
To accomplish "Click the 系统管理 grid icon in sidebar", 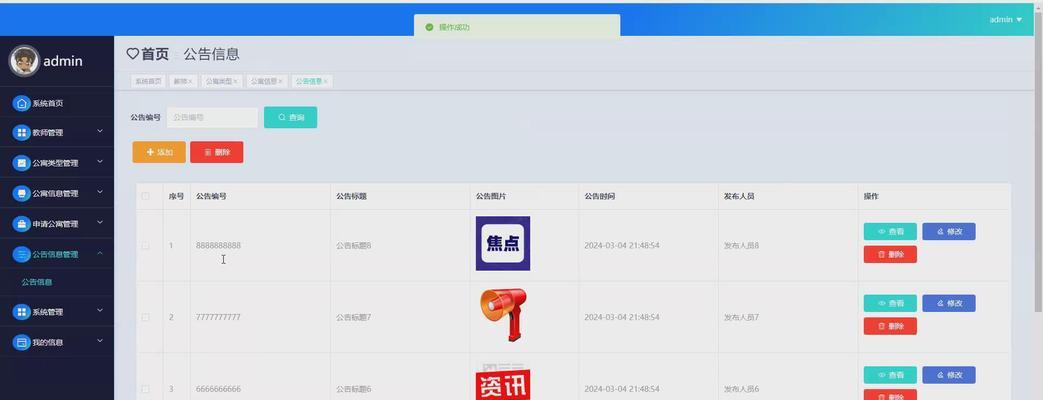I will (x=22, y=311).
